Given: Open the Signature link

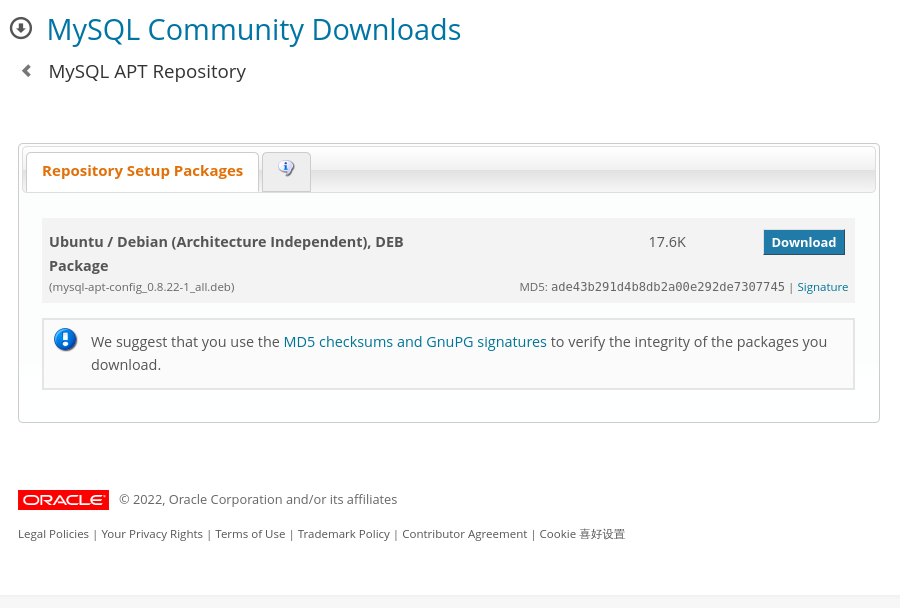Looking at the screenshot, I should (823, 287).
